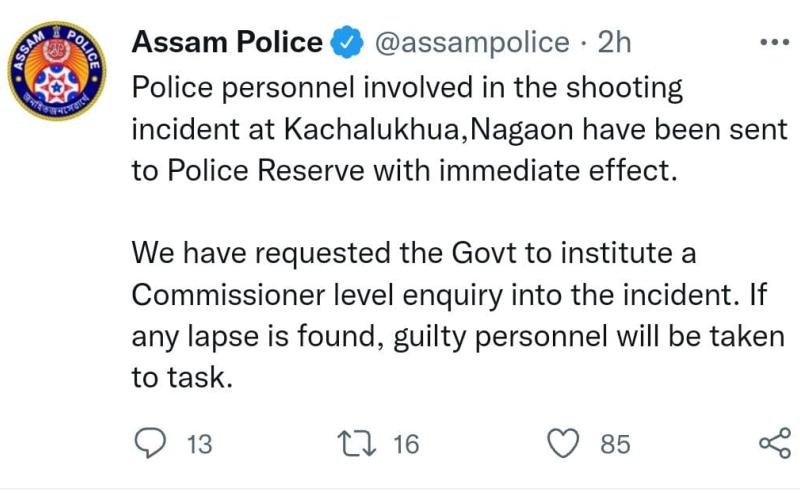Click the retweet count 16
800x500 pixels.
[x=406, y=444]
